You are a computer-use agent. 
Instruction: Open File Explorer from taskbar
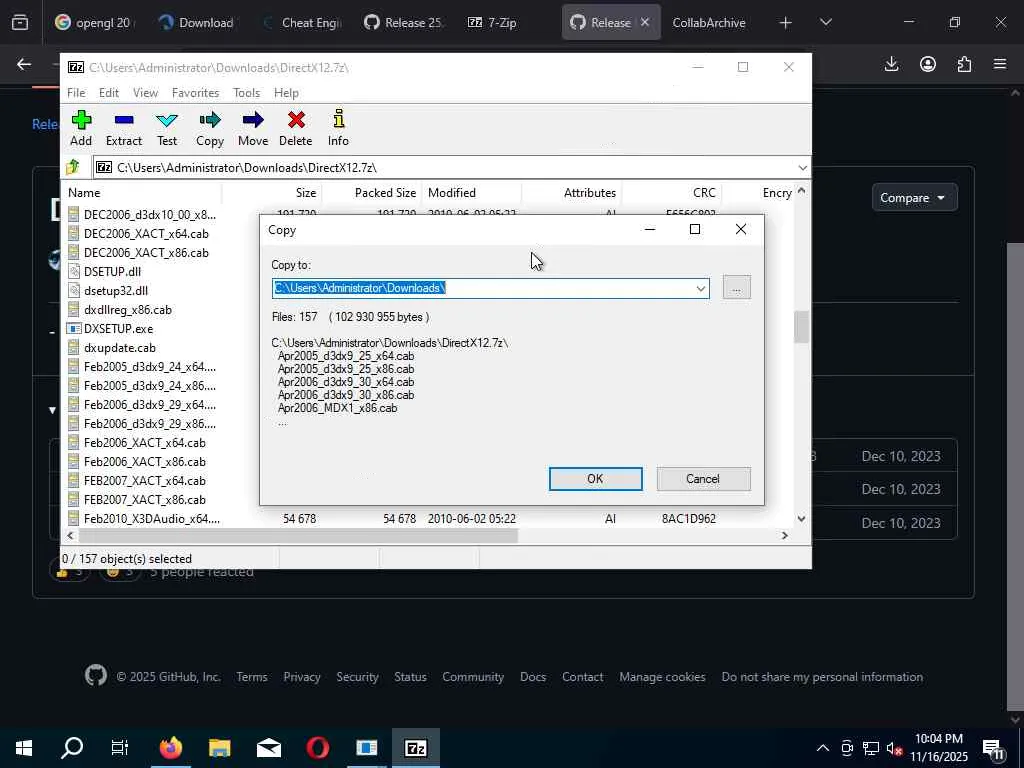point(219,748)
